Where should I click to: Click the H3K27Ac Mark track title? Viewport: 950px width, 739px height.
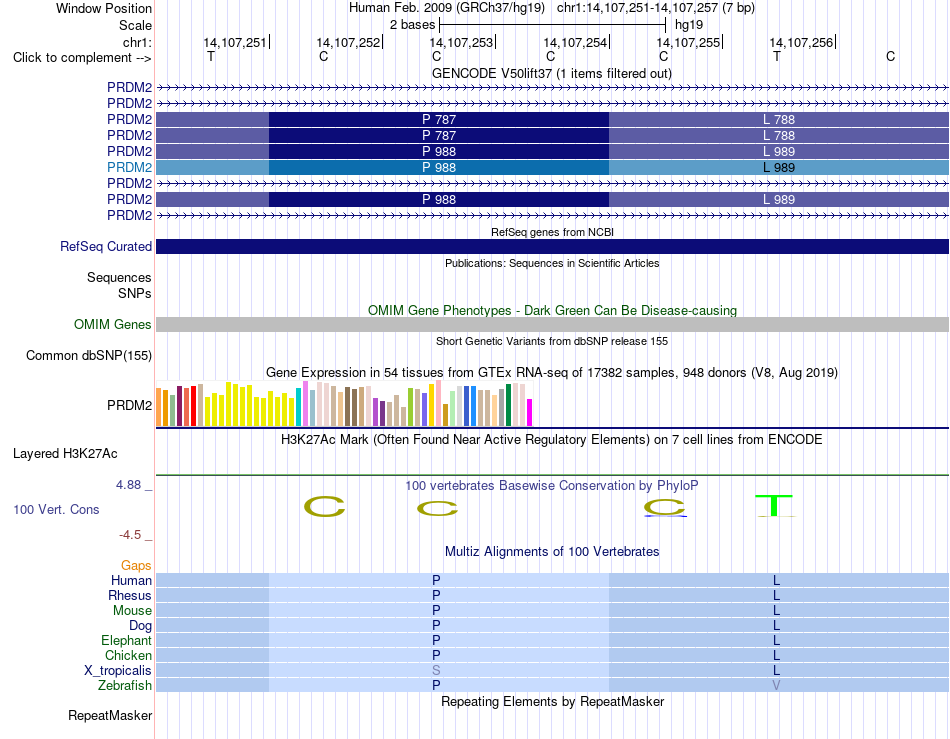click(x=552, y=439)
